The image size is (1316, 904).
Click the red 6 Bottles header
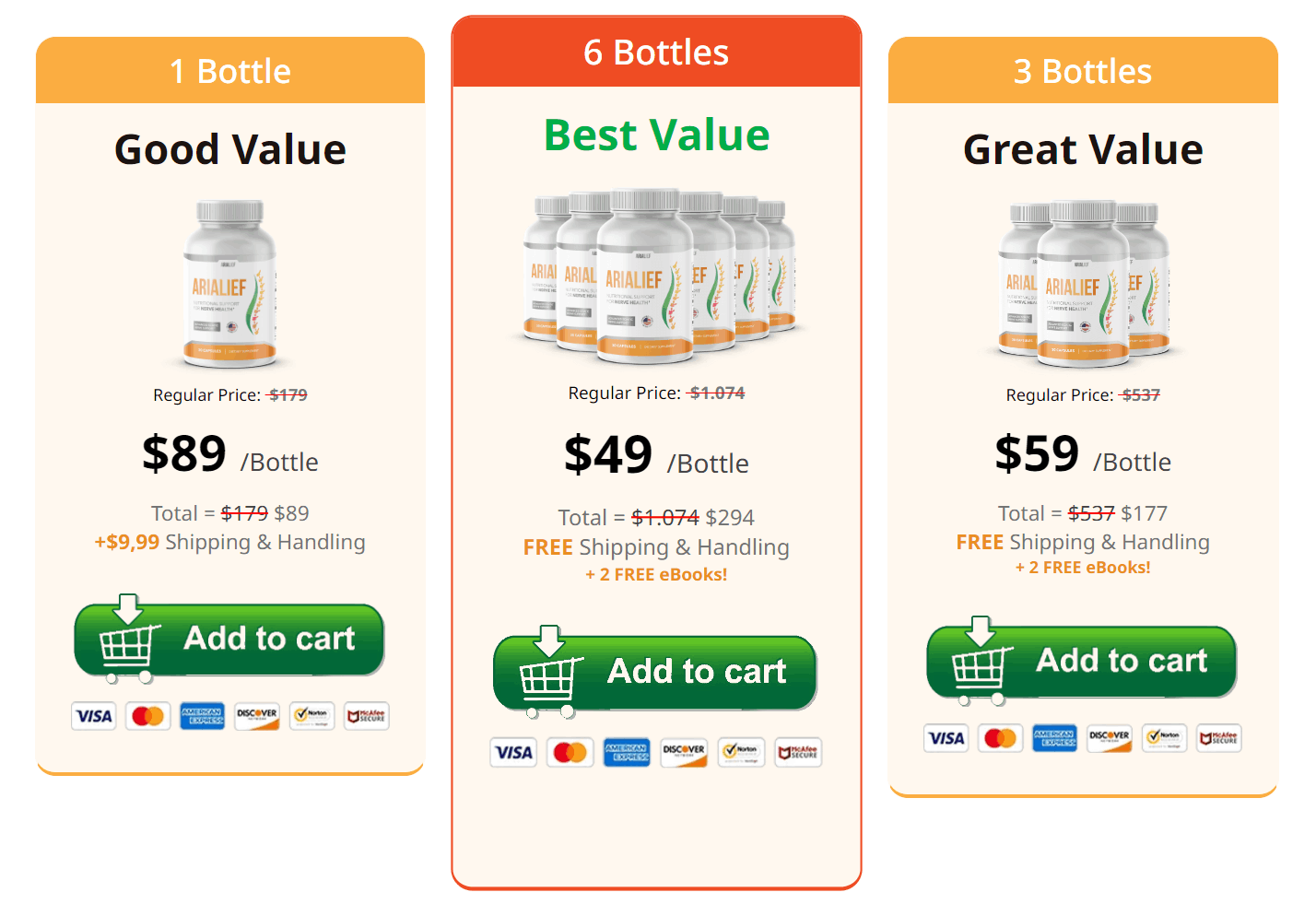click(656, 53)
